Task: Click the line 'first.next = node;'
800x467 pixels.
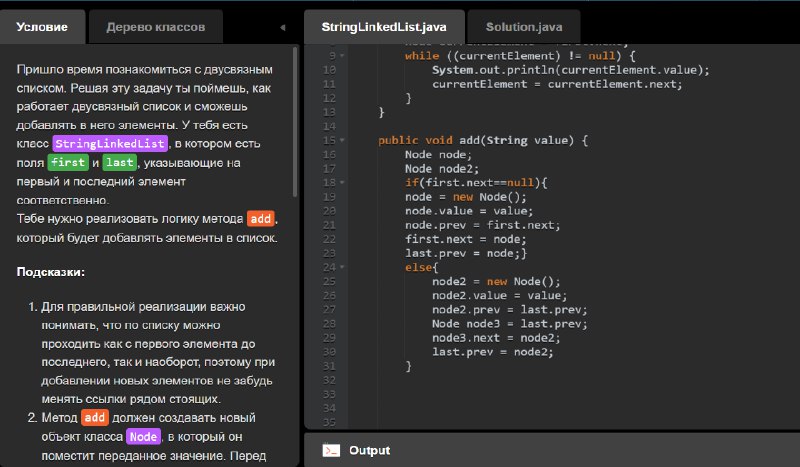Action: tap(465, 239)
